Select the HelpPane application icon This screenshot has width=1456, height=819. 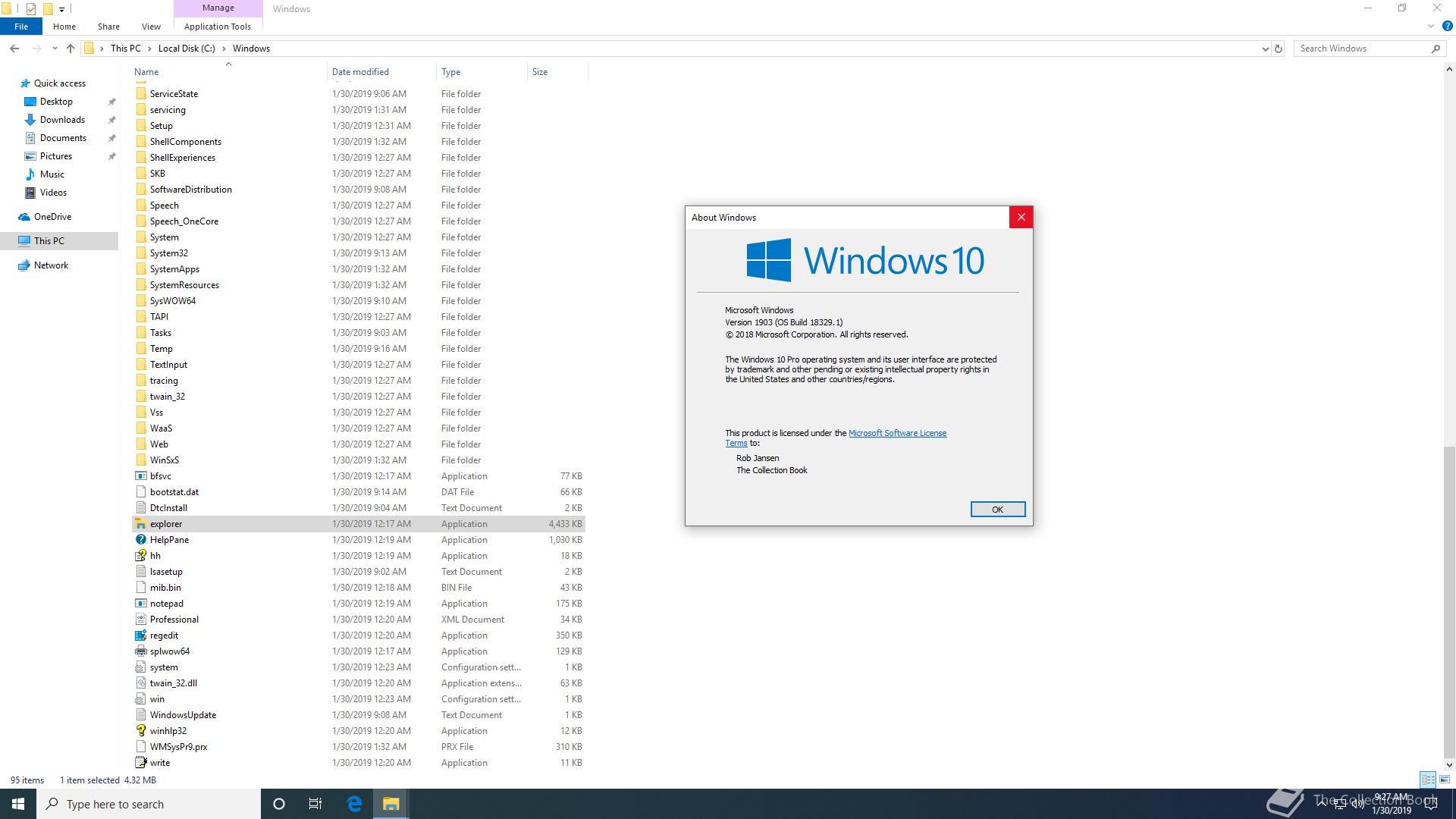pos(141,540)
